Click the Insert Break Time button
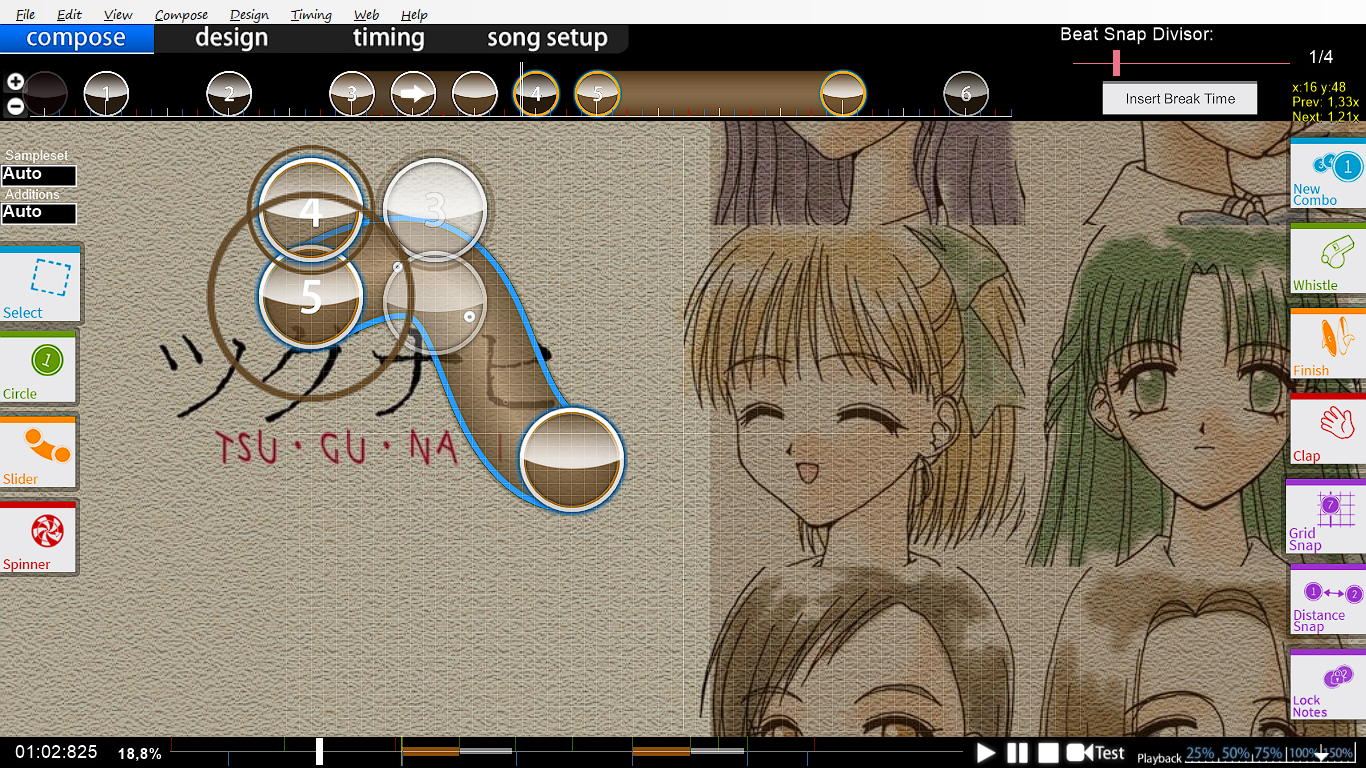Screen dimensions: 1366x768 click(1180, 99)
